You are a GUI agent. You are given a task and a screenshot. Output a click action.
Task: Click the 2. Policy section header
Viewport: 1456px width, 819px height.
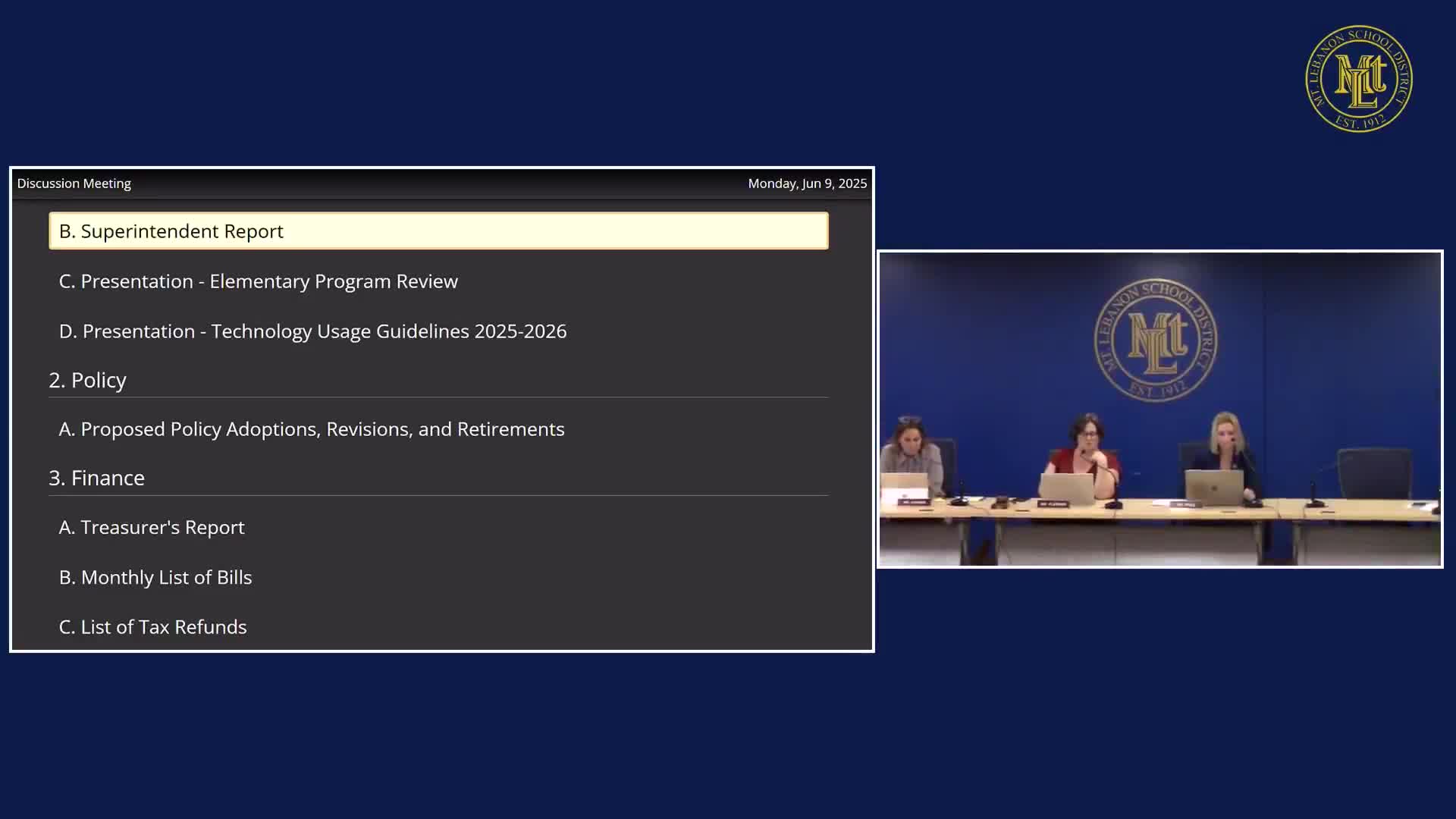(88, 380)
